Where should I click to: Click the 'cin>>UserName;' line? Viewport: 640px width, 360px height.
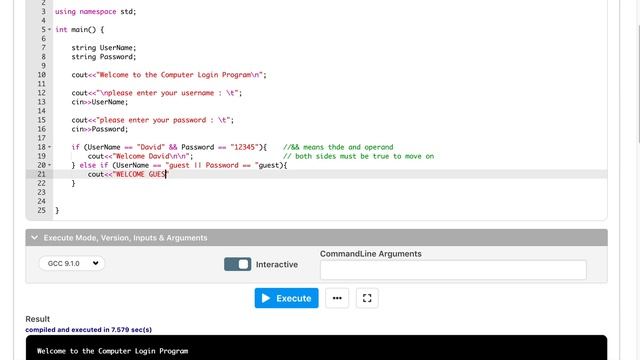click(100, 102)
